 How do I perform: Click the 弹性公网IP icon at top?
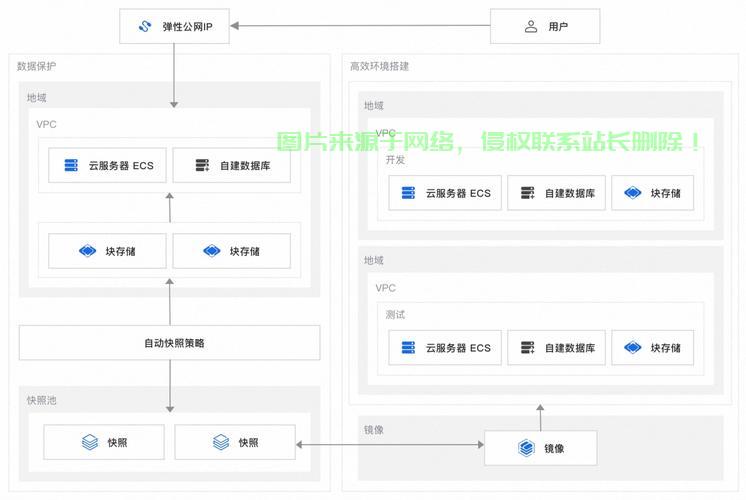point(146,27)
